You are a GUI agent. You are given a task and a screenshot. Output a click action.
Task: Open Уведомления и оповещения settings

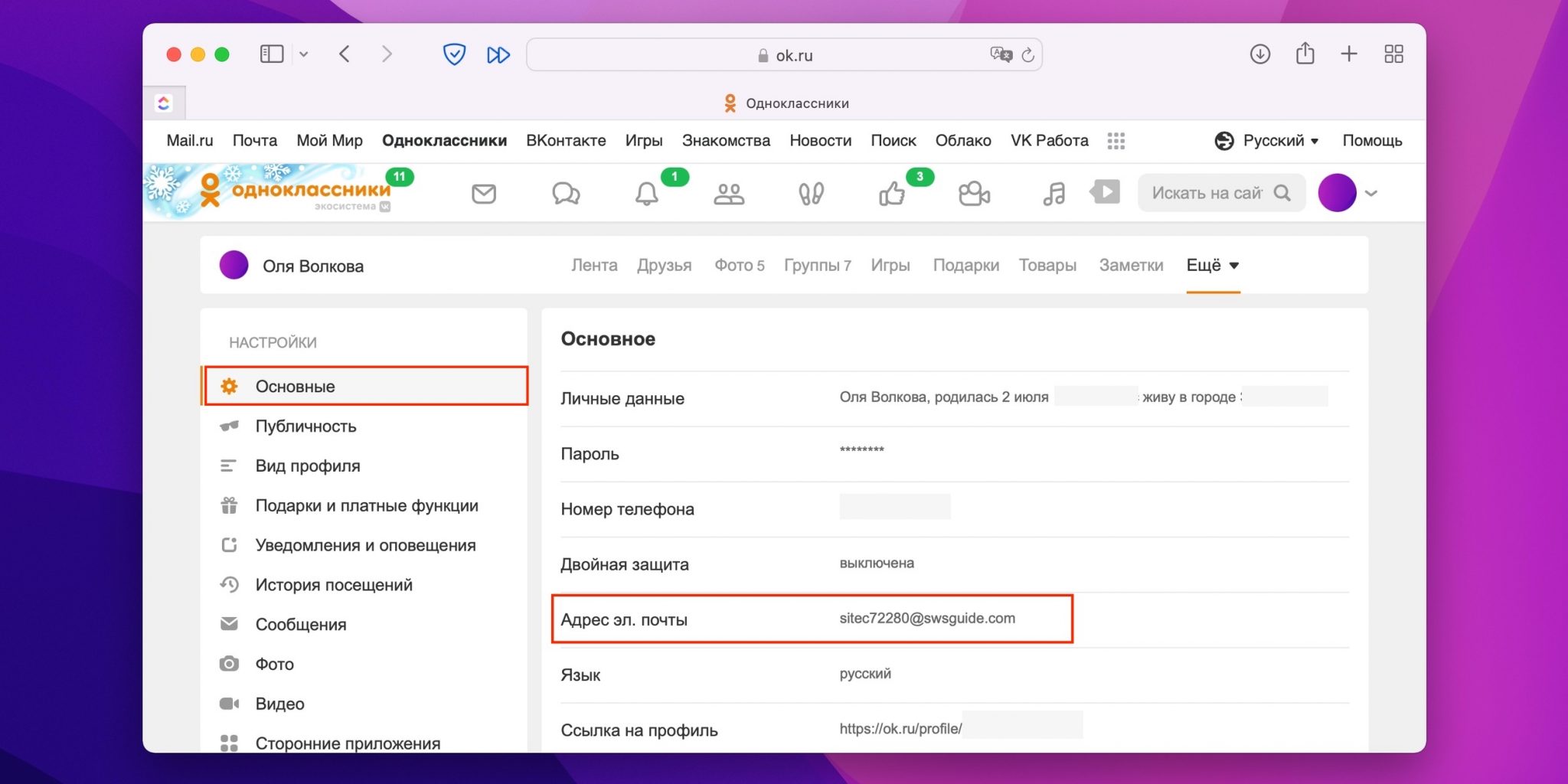(365, 546)
